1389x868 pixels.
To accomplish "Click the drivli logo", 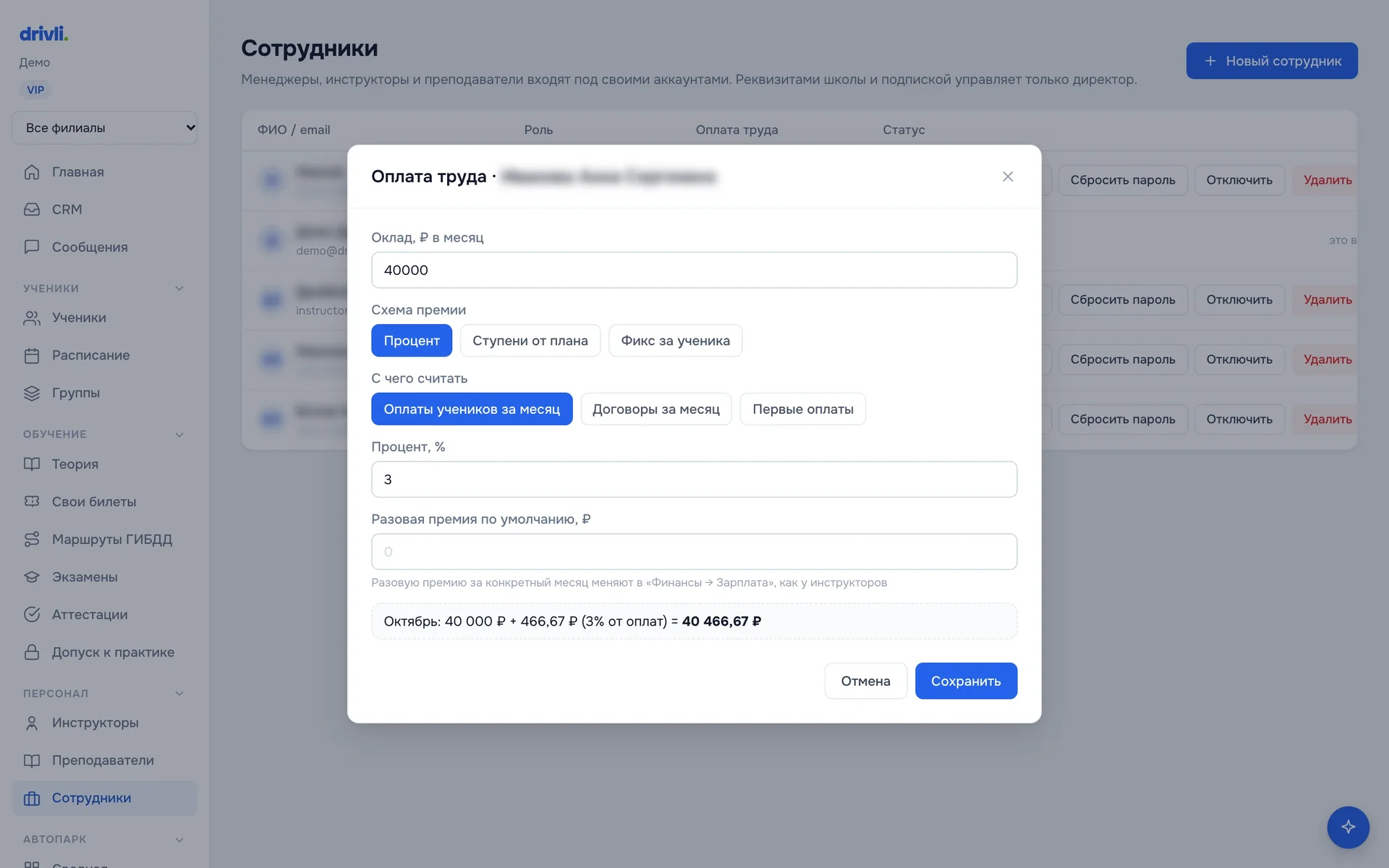I will (43, 33).
